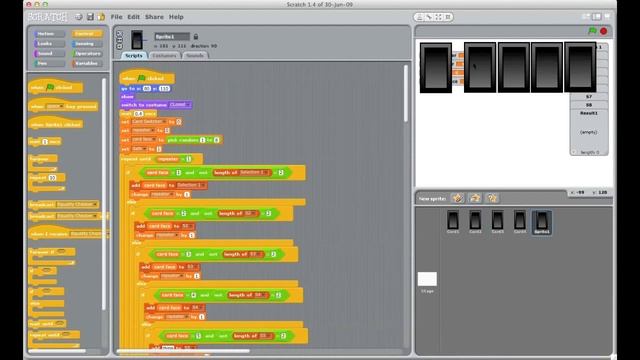Open the Help menu

pos(176,17)
